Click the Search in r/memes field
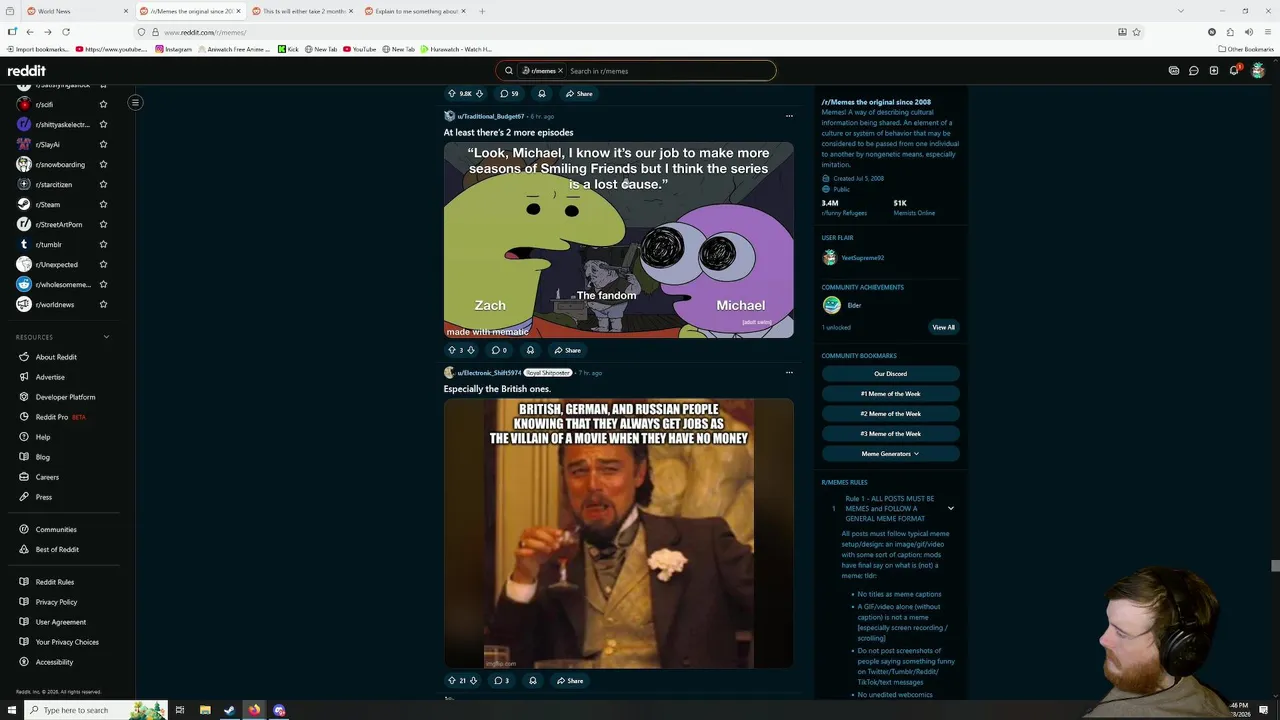Screen dimensions: 1280x720 tap(670, 71)
